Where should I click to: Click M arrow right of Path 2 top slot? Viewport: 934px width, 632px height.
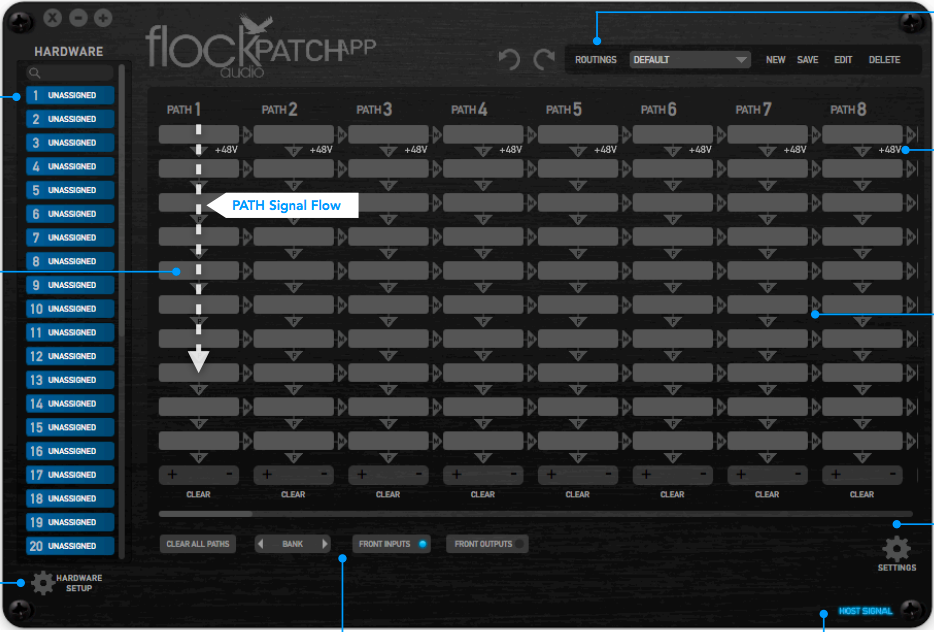click(x=341, y=135)
